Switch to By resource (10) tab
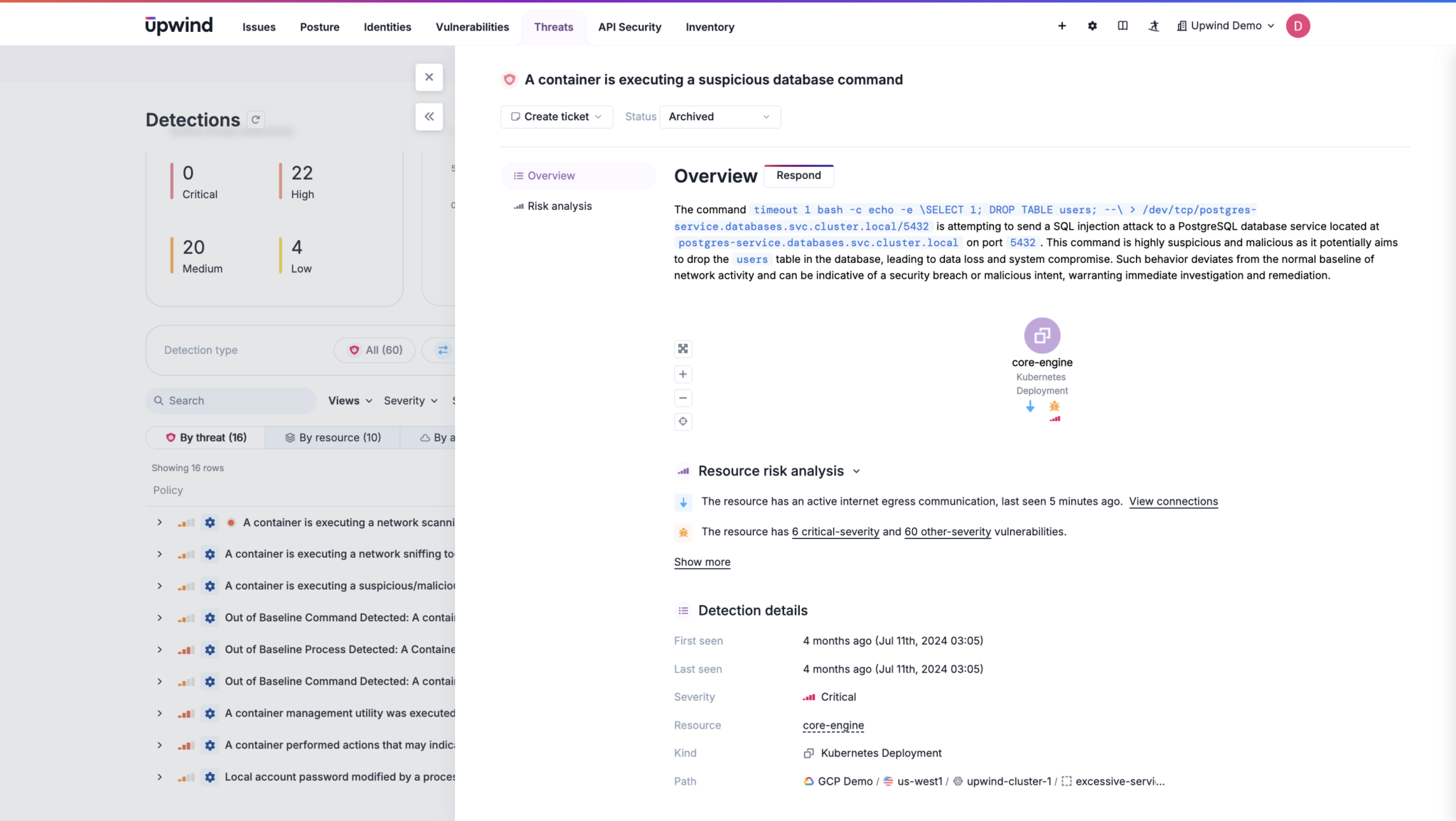This screenshot has height=821, width=1456. [x=333, y=438]
